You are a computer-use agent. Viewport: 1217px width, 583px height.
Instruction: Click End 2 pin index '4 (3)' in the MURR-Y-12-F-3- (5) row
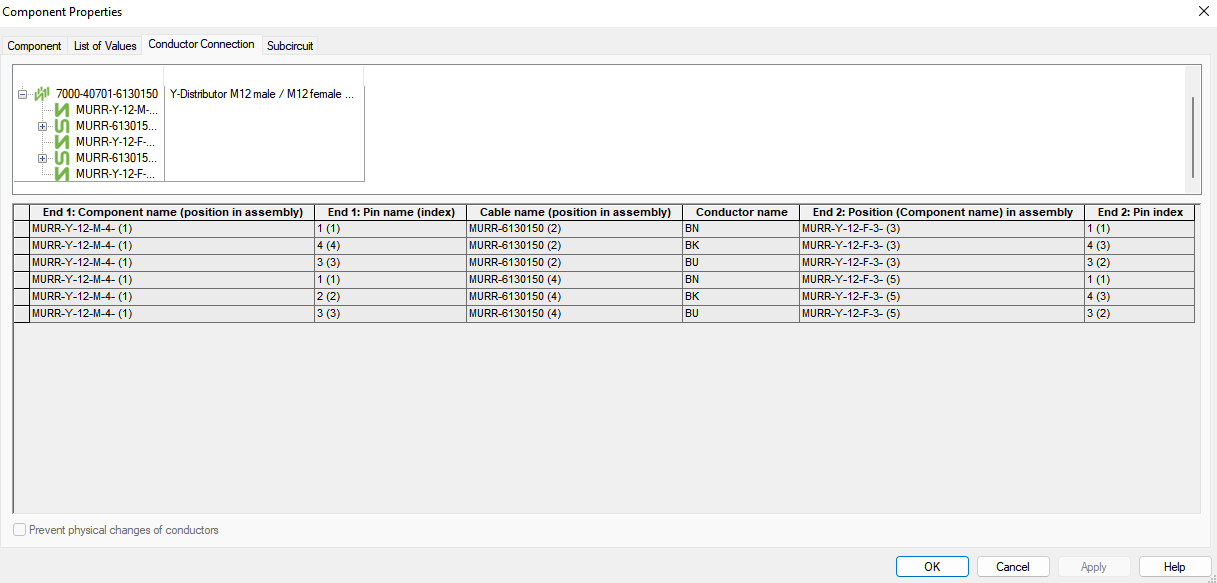click(x=1140, y=297)
